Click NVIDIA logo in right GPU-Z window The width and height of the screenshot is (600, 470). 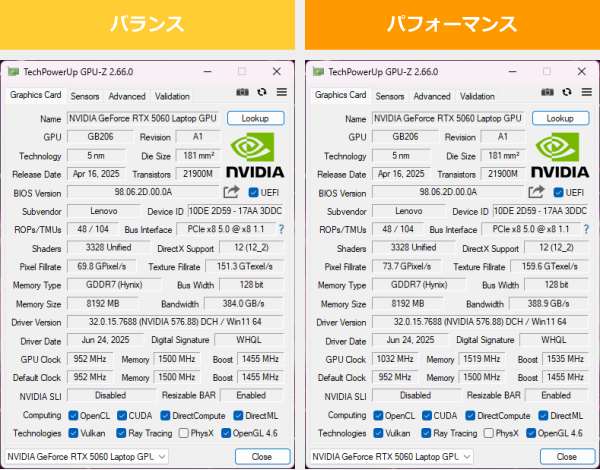tap(560, 155)
